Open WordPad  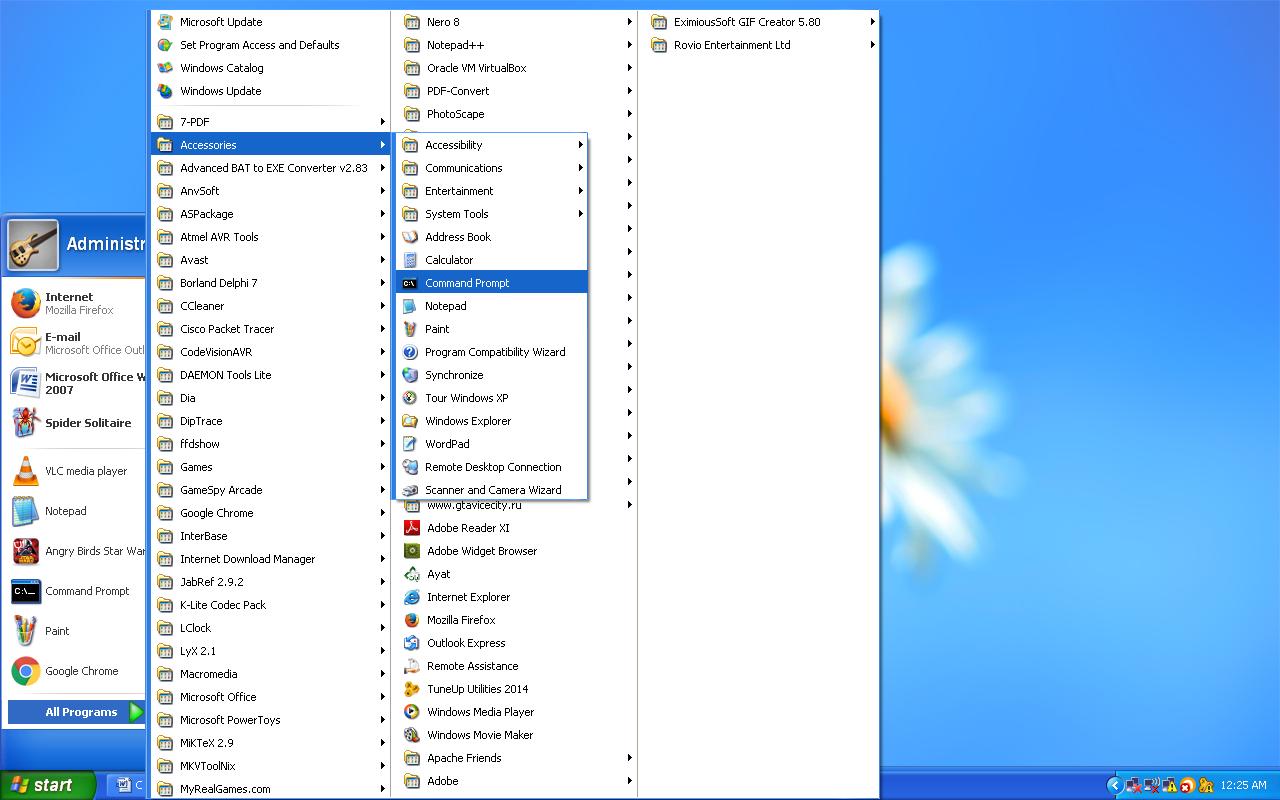[491, 444]
